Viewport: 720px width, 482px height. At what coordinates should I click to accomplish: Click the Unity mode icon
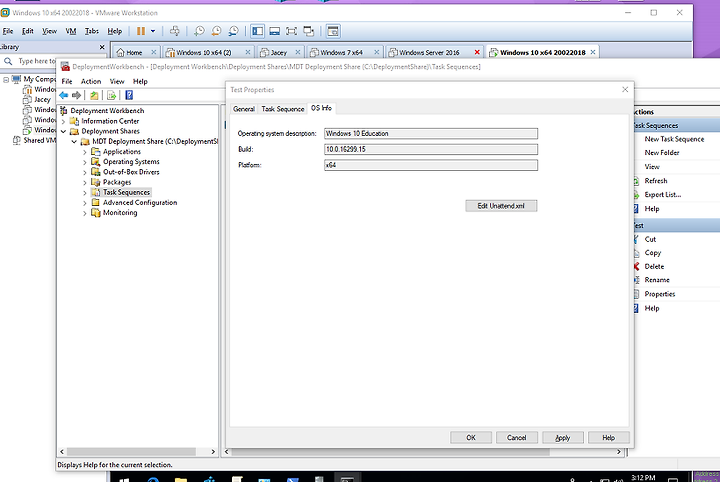[x=309, y=31]
